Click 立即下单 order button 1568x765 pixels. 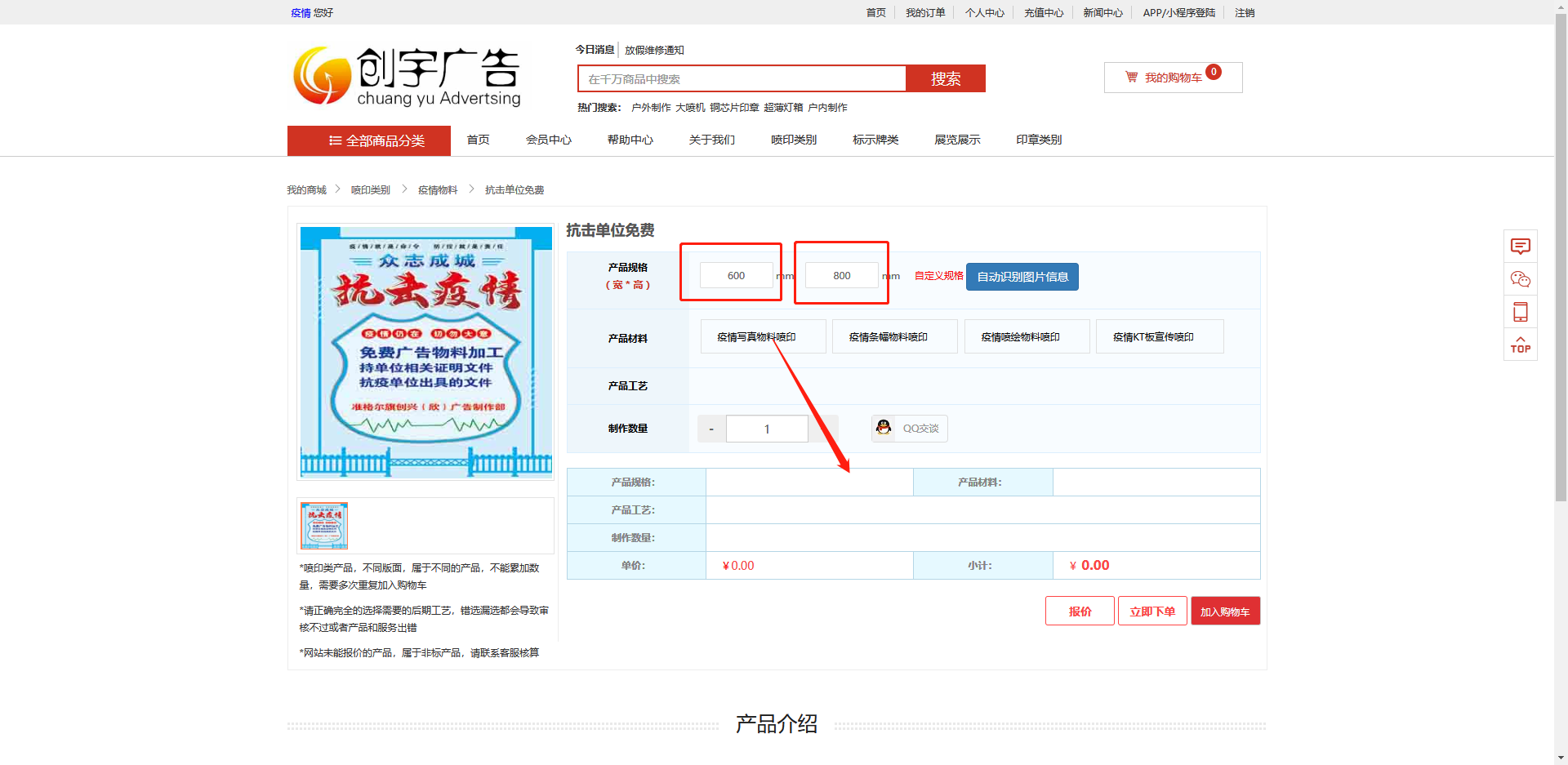point(1152,611)
